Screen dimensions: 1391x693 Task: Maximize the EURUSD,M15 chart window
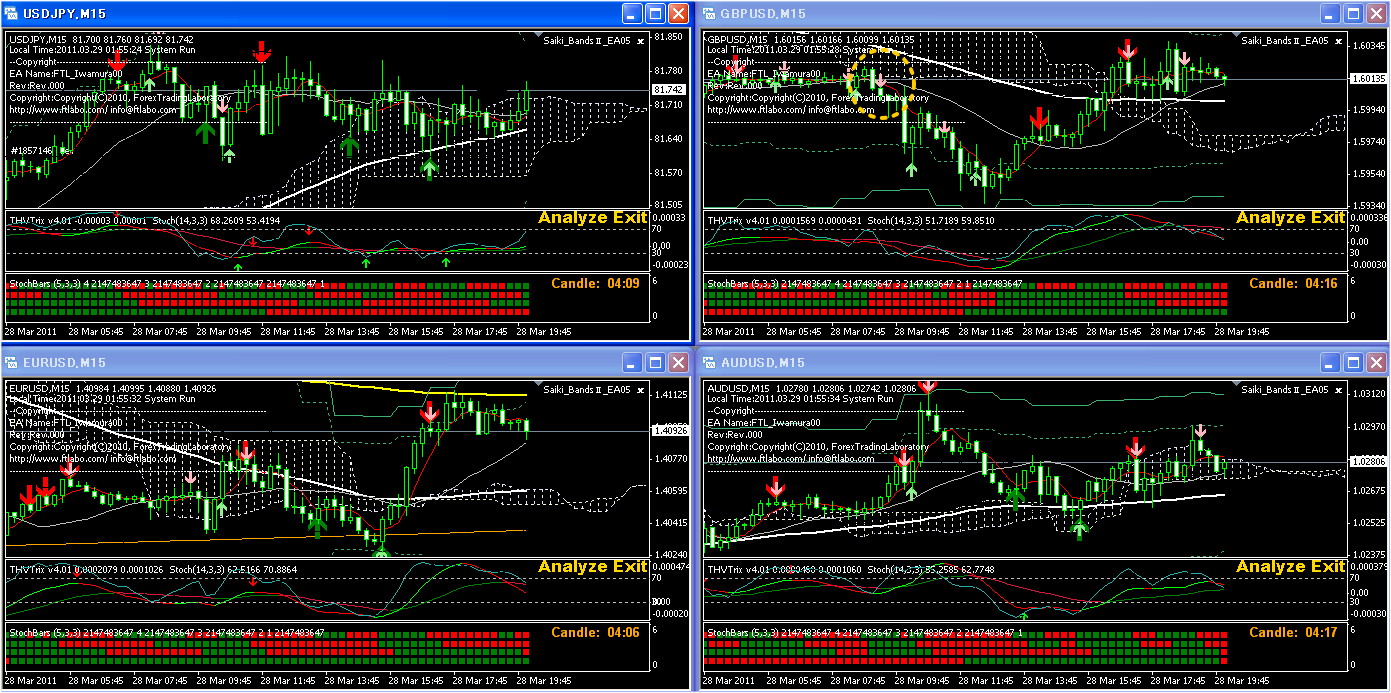pos(655,362)
